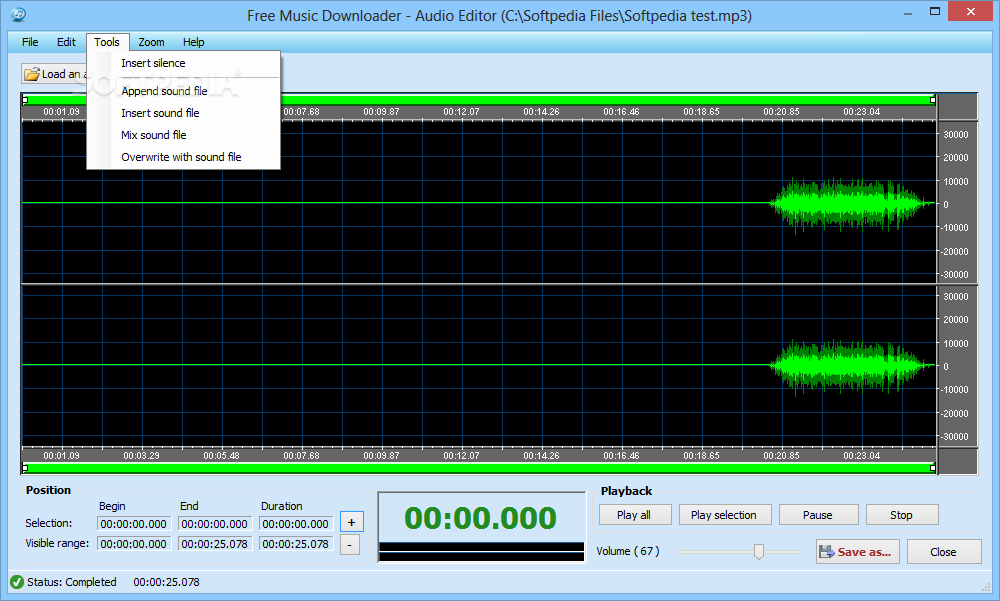Screen dimensions: 1000x601
Task: Choose Insert silence from Tools menu
Action: (184, 63)
